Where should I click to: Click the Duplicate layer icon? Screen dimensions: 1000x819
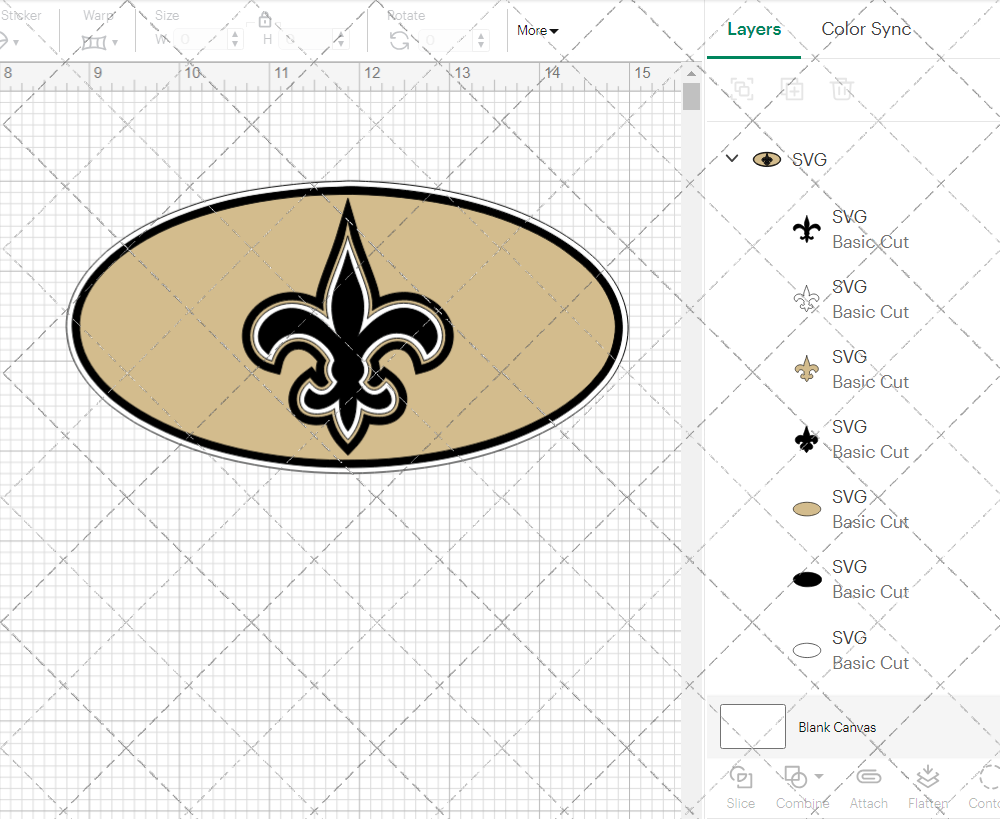pos(792,89)
